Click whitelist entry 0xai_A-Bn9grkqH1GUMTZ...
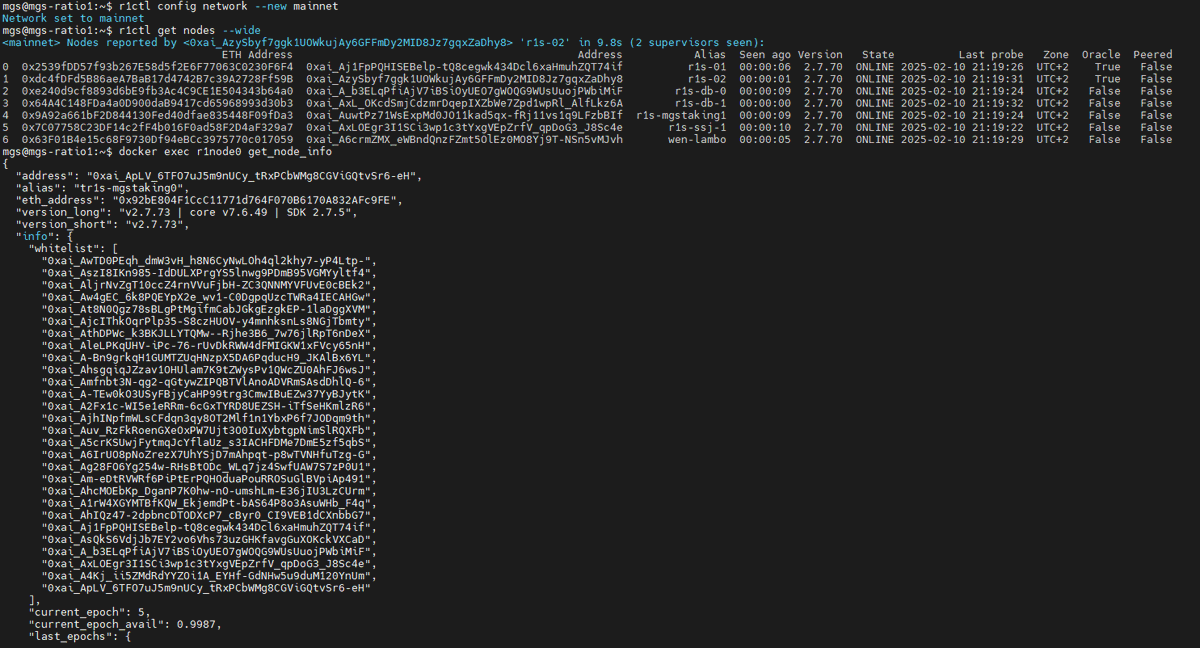 pos(206,356)
